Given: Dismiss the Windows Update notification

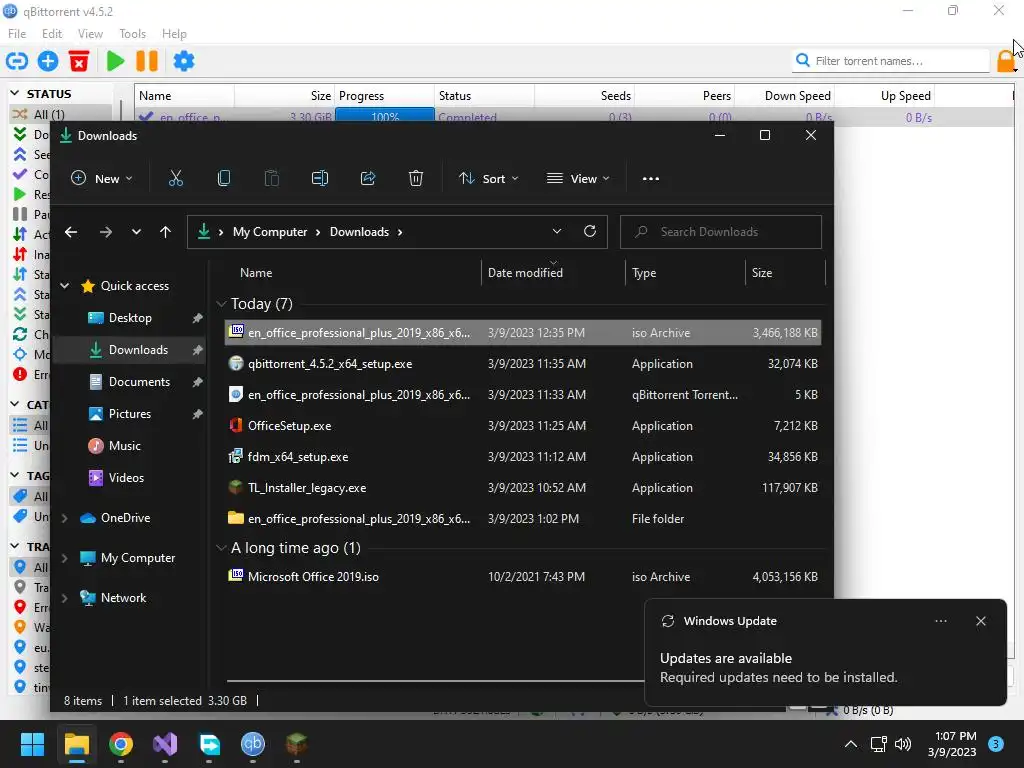Looking at the screenshot, I should point(980,621).
